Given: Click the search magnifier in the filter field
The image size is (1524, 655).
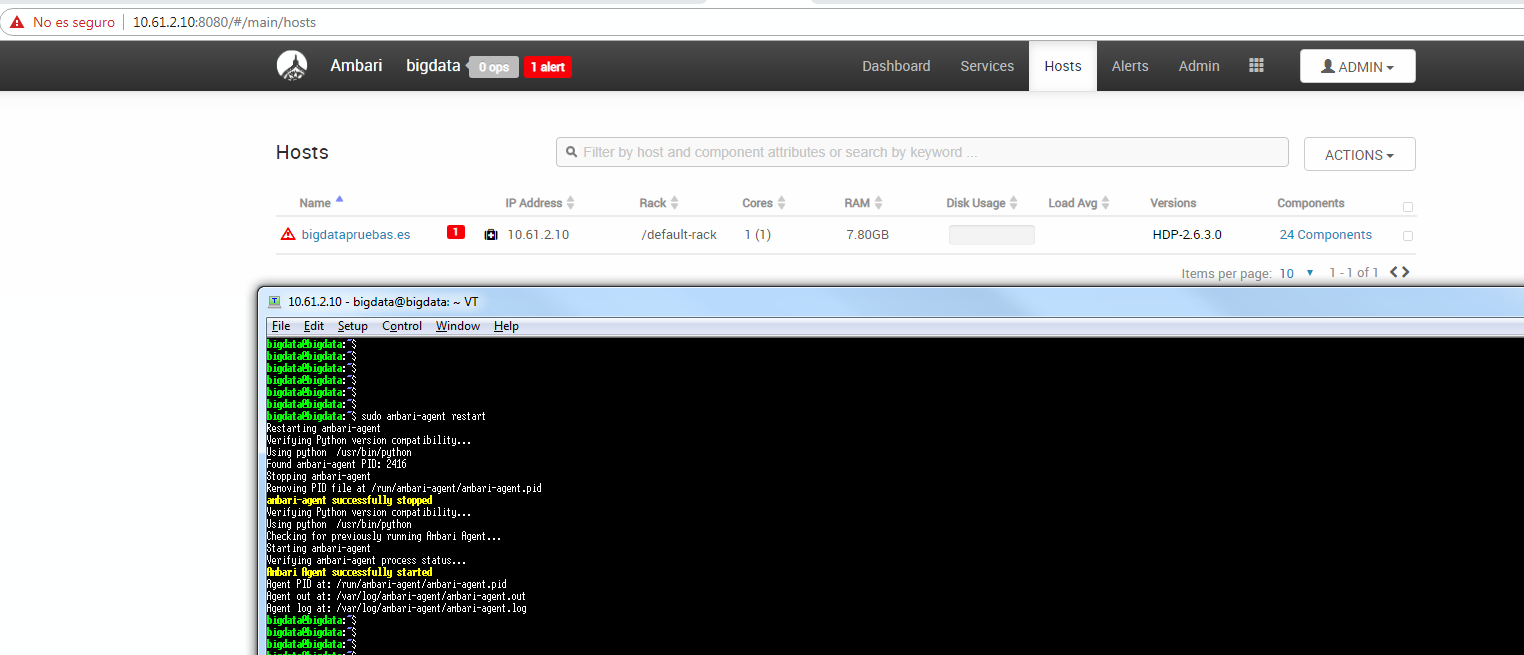Looking at the screenshot, I should tap(571, 152).
